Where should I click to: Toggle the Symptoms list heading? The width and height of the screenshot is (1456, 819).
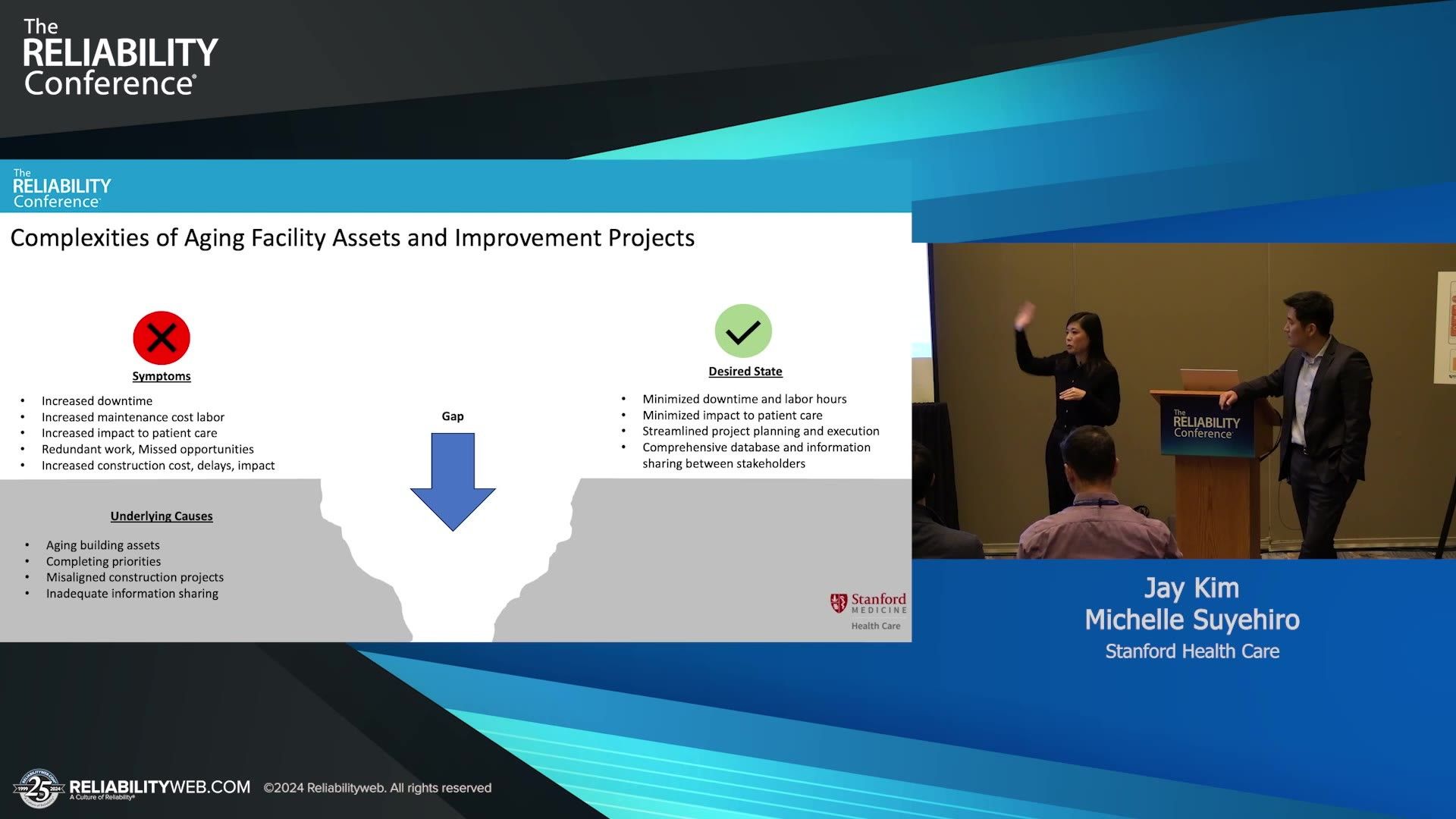162,375
